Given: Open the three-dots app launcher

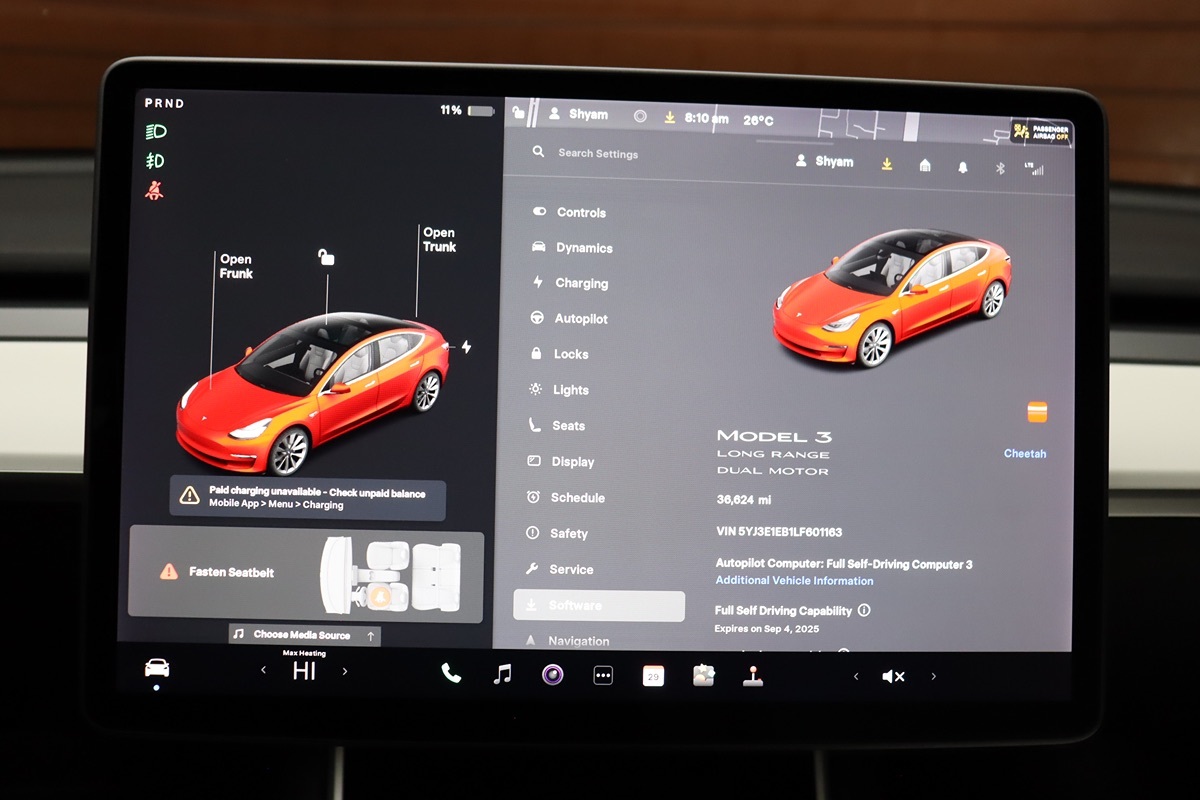Looking at the screenshot, I should click(x=603, y=675).
